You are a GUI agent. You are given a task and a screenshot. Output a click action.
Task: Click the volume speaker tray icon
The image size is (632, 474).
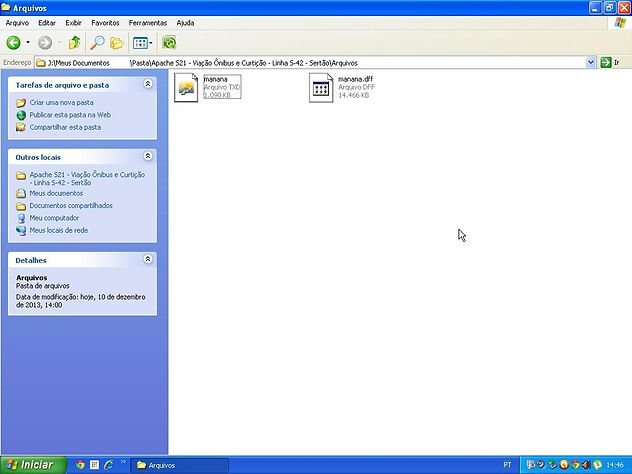pyautogui.click(x=586, y=465)
